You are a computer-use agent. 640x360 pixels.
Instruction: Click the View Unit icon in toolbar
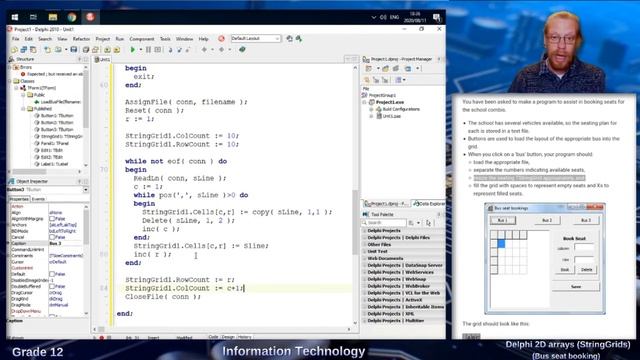86,50
